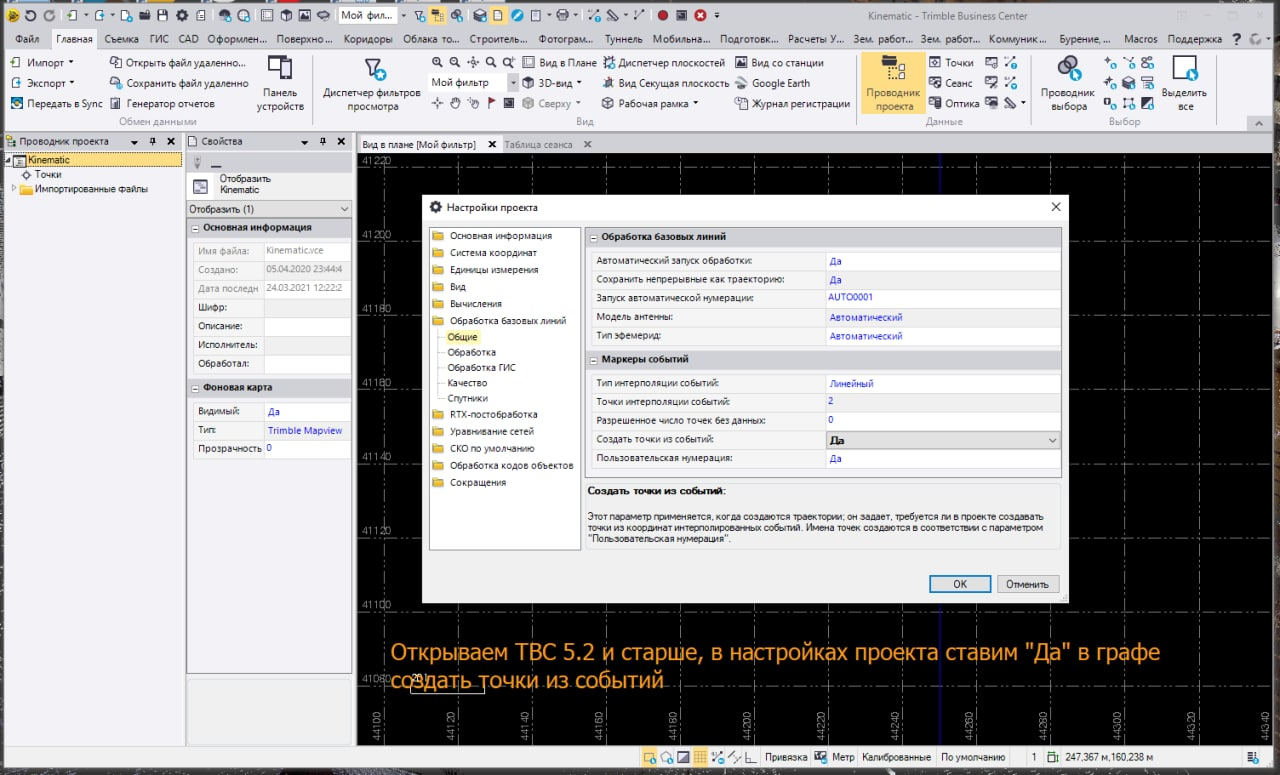Screen dimensions: 1280x775
Task: Switch to the Съемка ribbon tab
Action: tap(122, 39)
